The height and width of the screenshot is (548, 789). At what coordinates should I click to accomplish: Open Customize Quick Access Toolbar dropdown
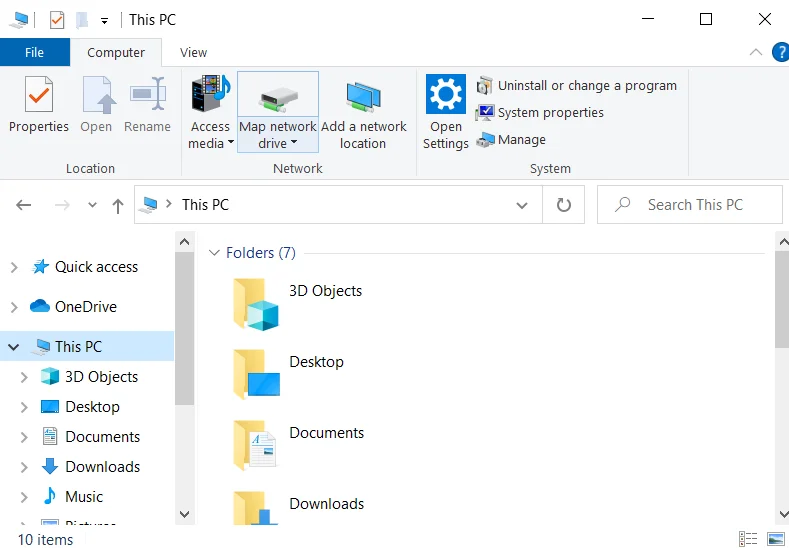(x=104, y=21)
